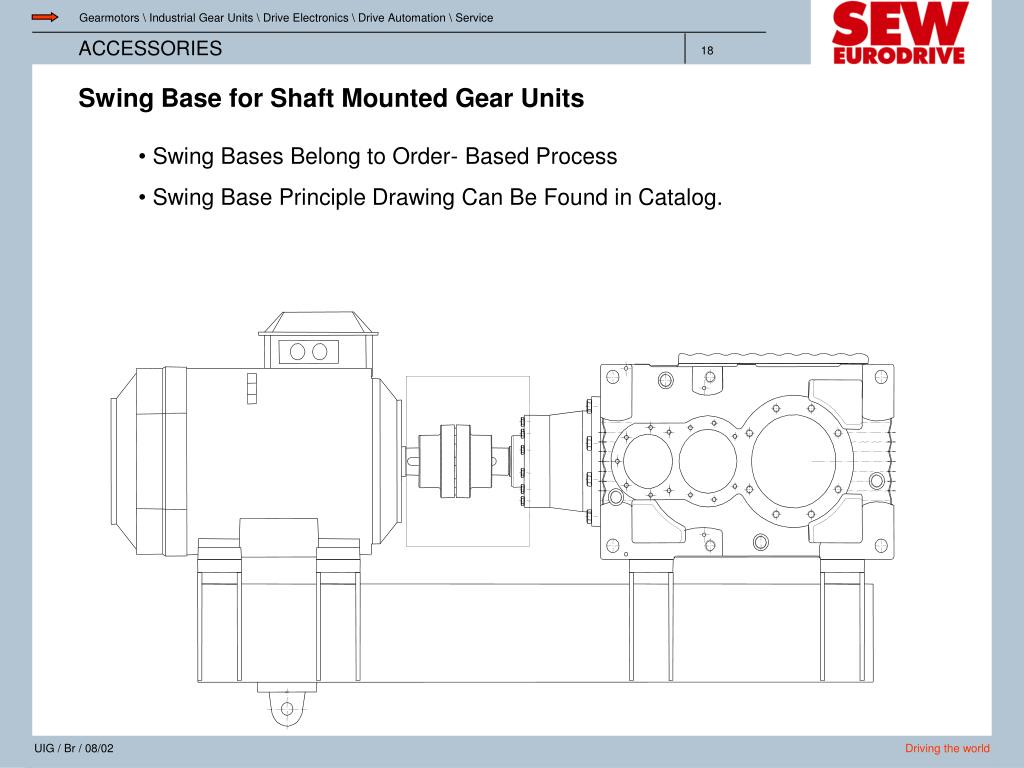Click the swing base frame beam
1024x768 pixels.
point(536,633)
